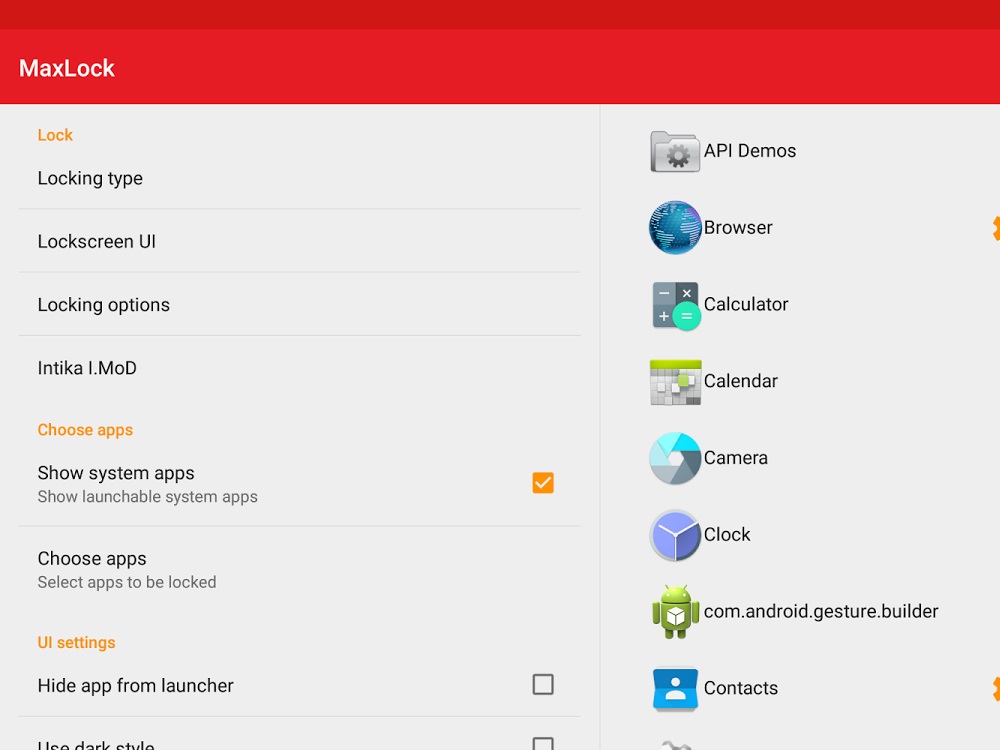Image resolution: width=1000 pixels, height=750 pixels.
Task: Tap the Calculator app icon
Action: [x=675, y=305]
